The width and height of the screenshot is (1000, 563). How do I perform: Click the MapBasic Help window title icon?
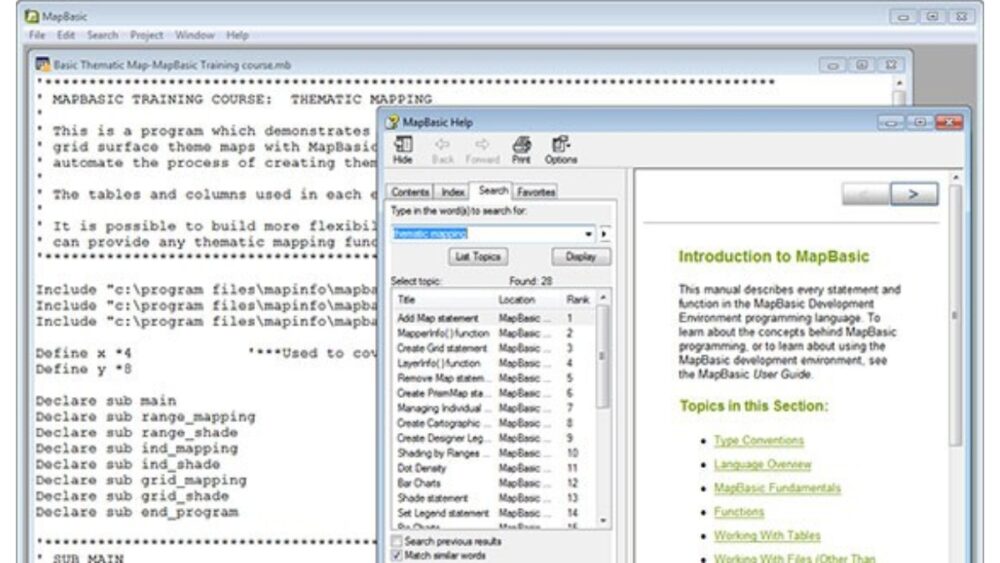pyautogui.click(x=393, y=122)
